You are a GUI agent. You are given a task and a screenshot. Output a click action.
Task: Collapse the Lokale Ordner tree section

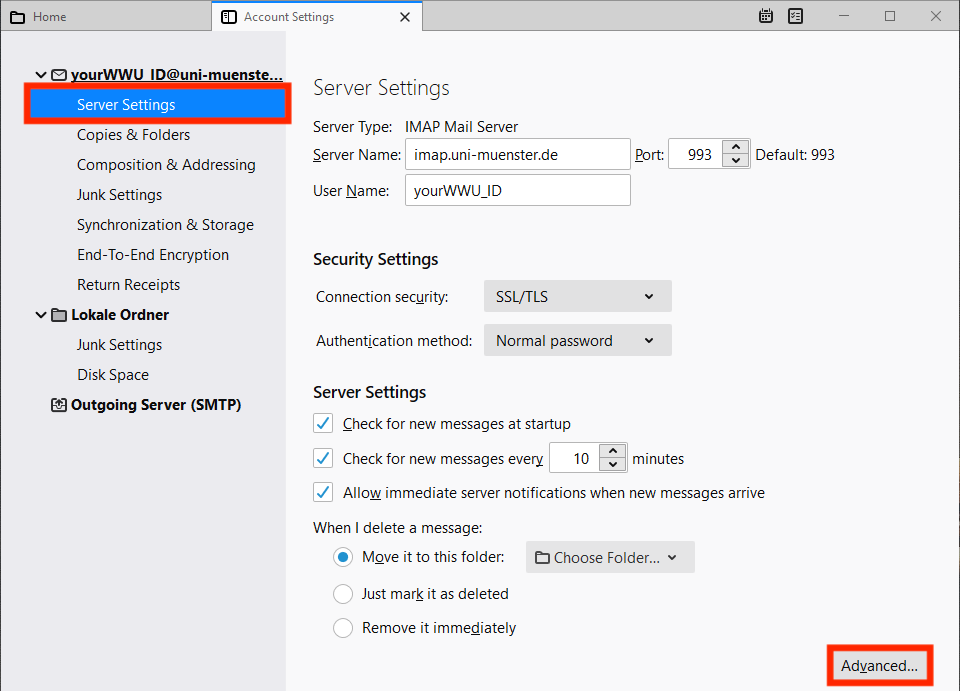click(41, 315)
